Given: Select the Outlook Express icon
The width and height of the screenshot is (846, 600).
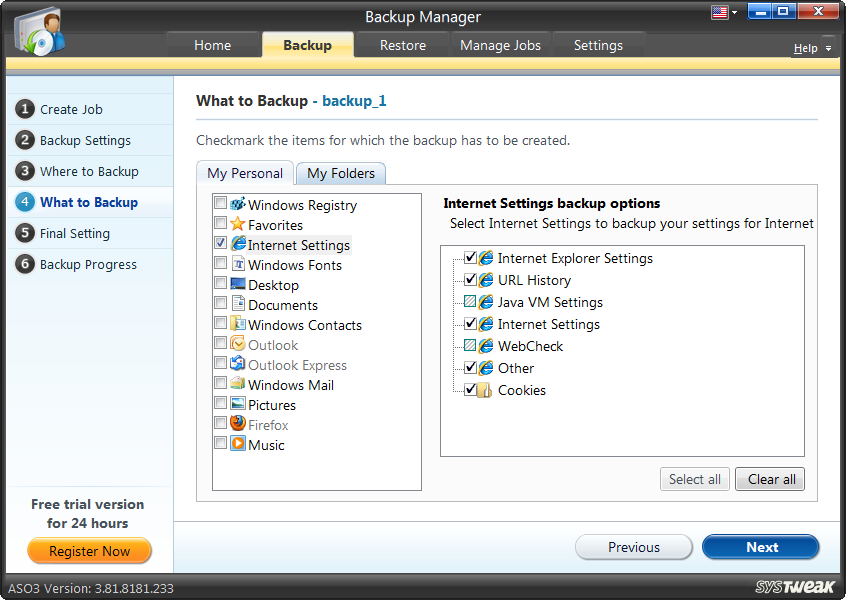Looking at the screenshot, I should (237, 365).
